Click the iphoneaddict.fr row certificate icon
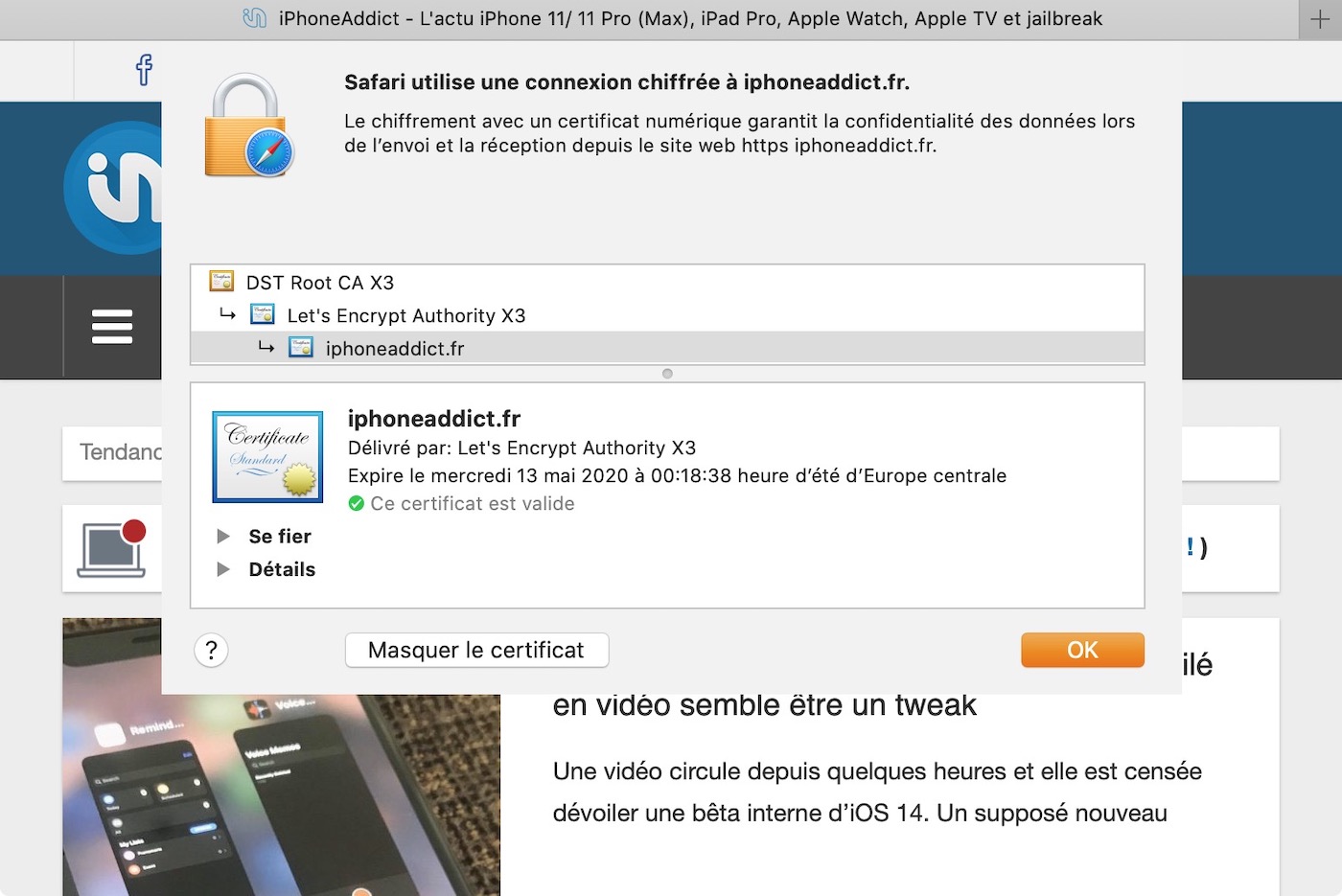Image resolution: width=1342 pixels, height=896 pixels. click(x=301, y=347)
